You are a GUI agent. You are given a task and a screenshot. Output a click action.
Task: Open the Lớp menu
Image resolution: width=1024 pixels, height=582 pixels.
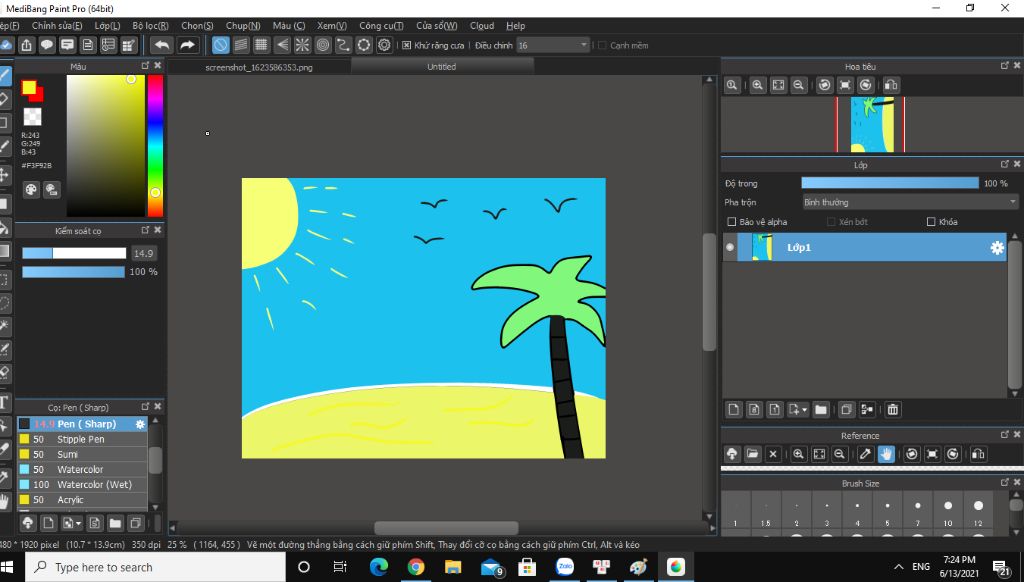107,25
